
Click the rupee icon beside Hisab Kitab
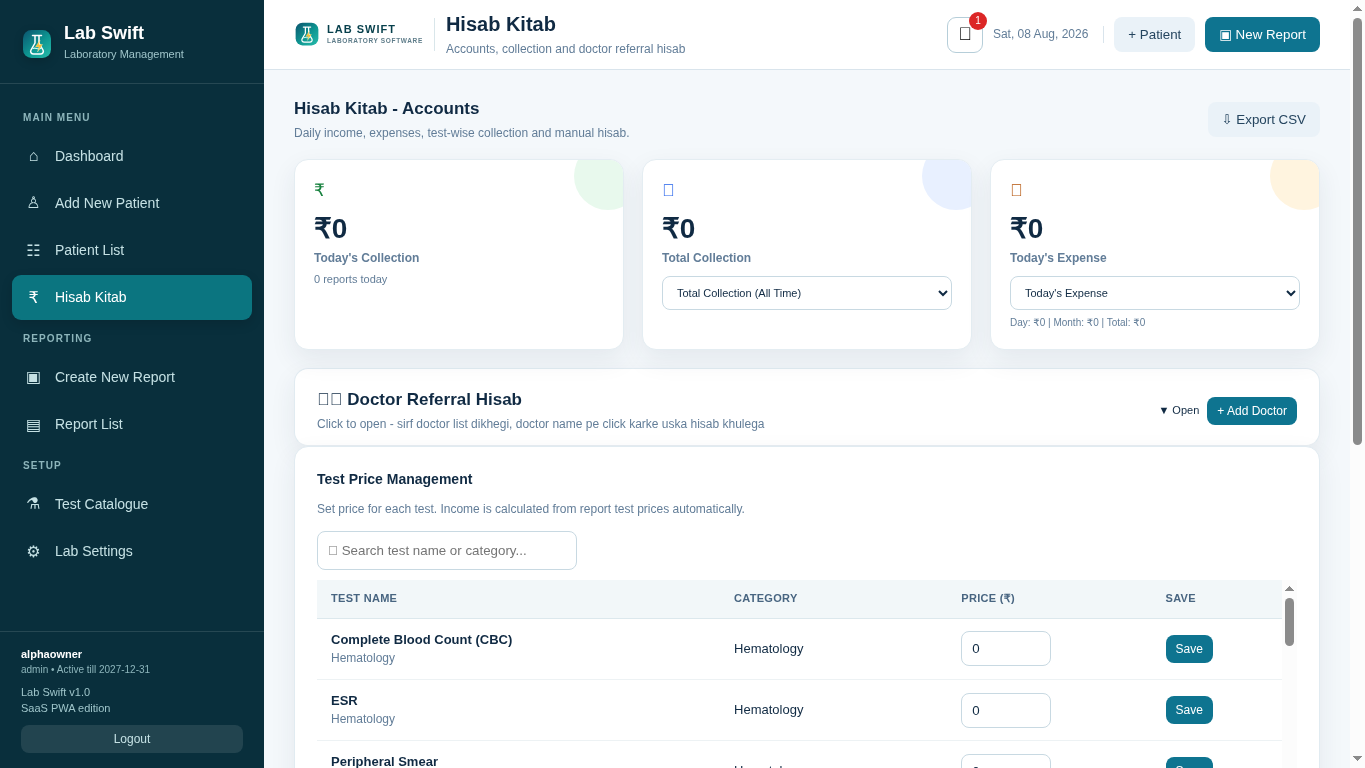coord(33,297)
